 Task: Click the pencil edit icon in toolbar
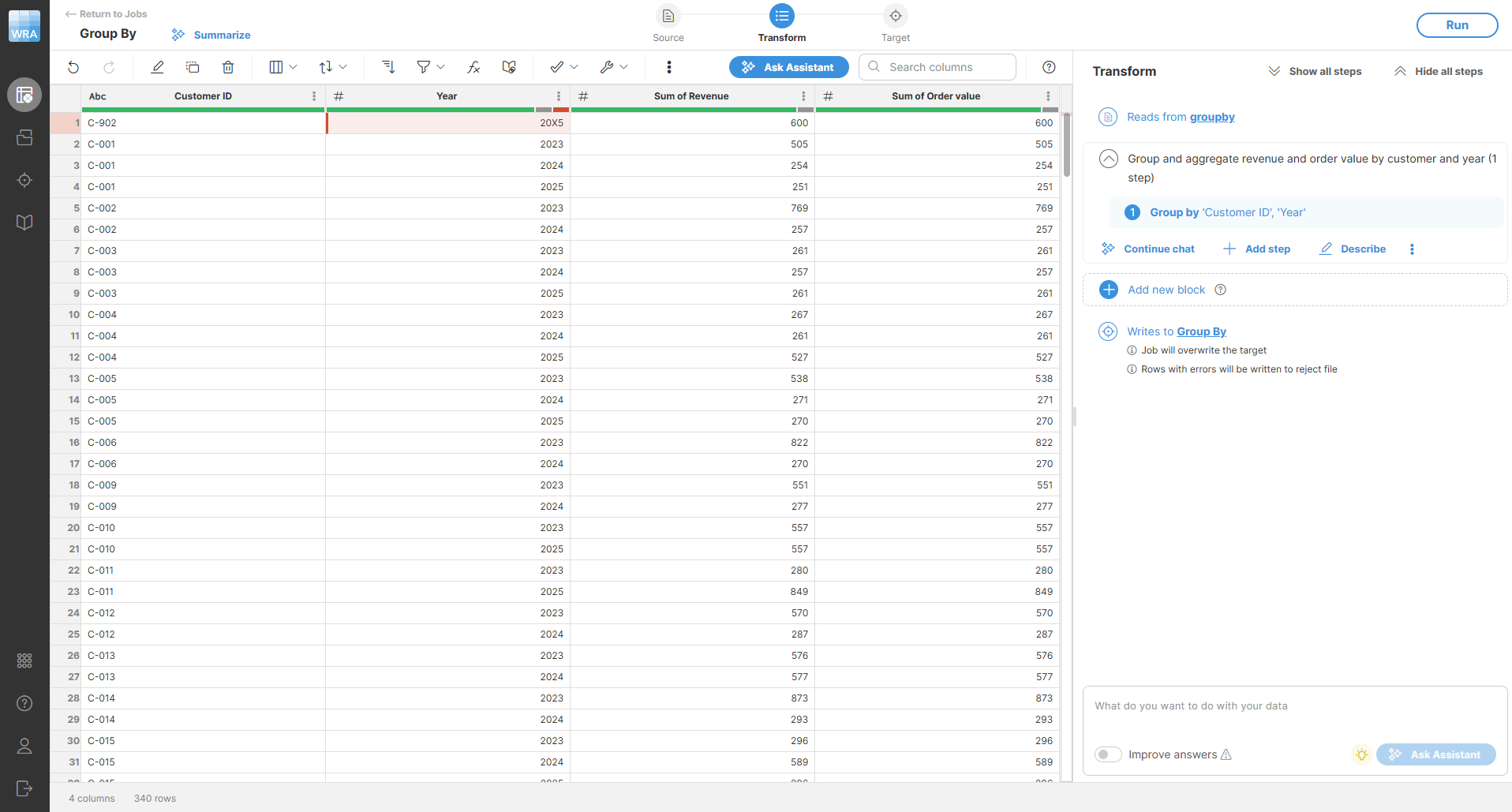158,67
